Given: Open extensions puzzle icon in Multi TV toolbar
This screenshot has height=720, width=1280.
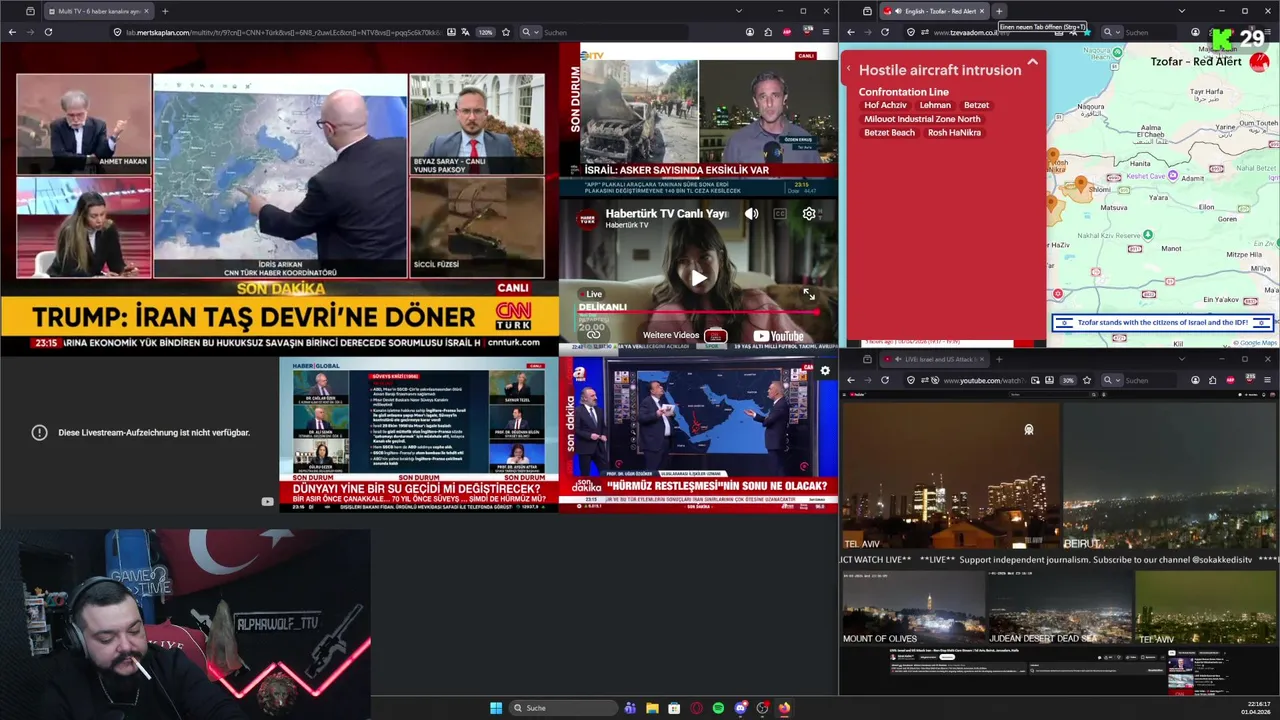Looking at the screenshot, I should [768, 32].
